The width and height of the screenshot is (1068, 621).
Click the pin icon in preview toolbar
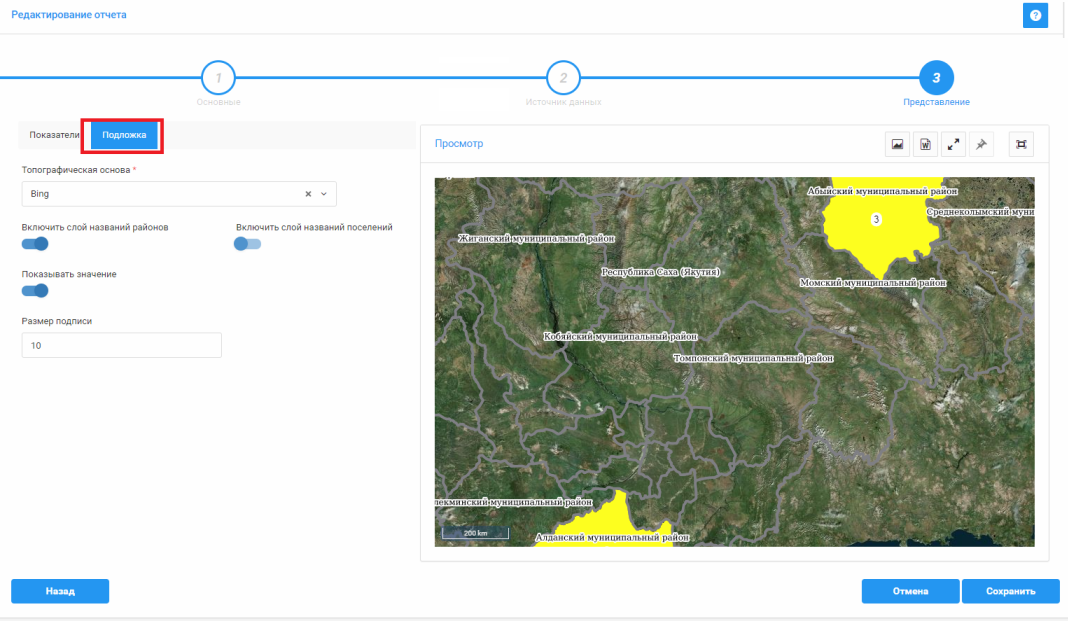click(981, 145)
